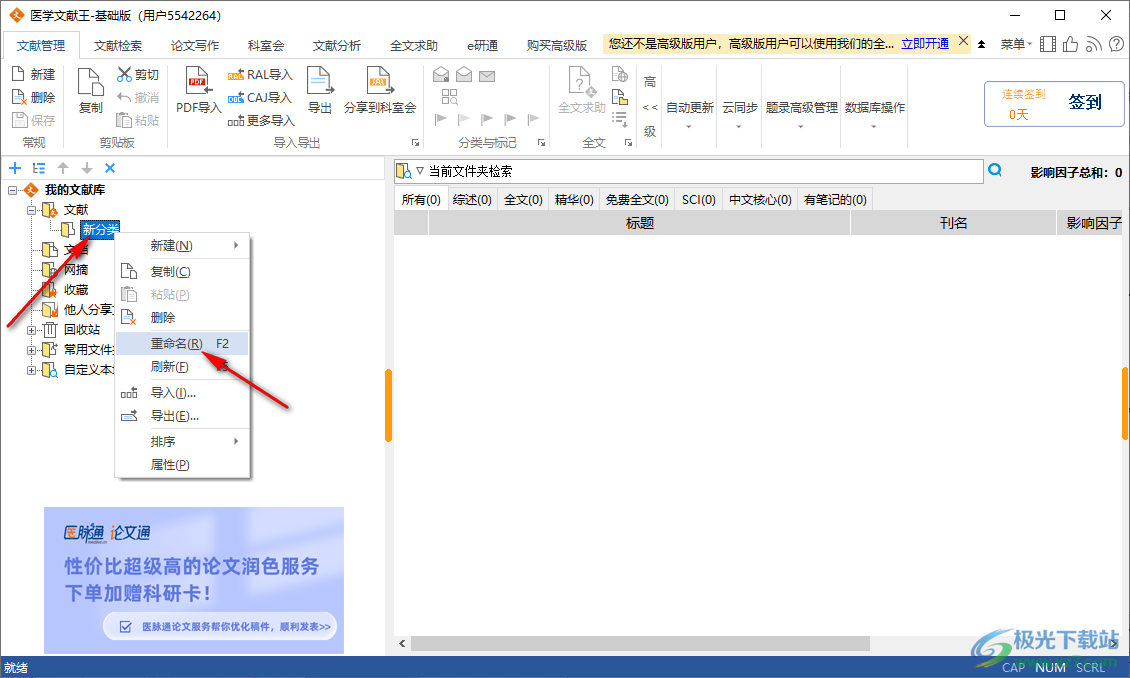
Task: Click the 剪切 scissors icon
Action: point(124,74)
